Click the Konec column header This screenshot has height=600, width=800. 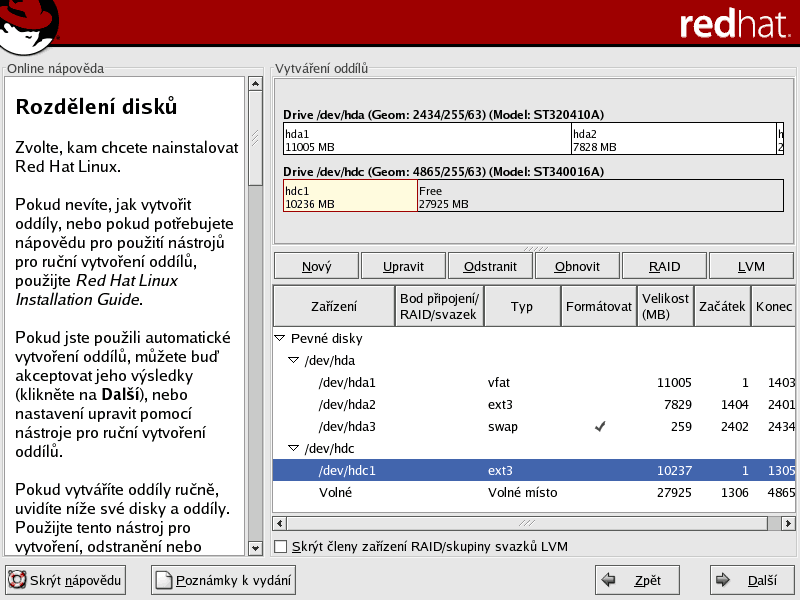click(773, 306)
